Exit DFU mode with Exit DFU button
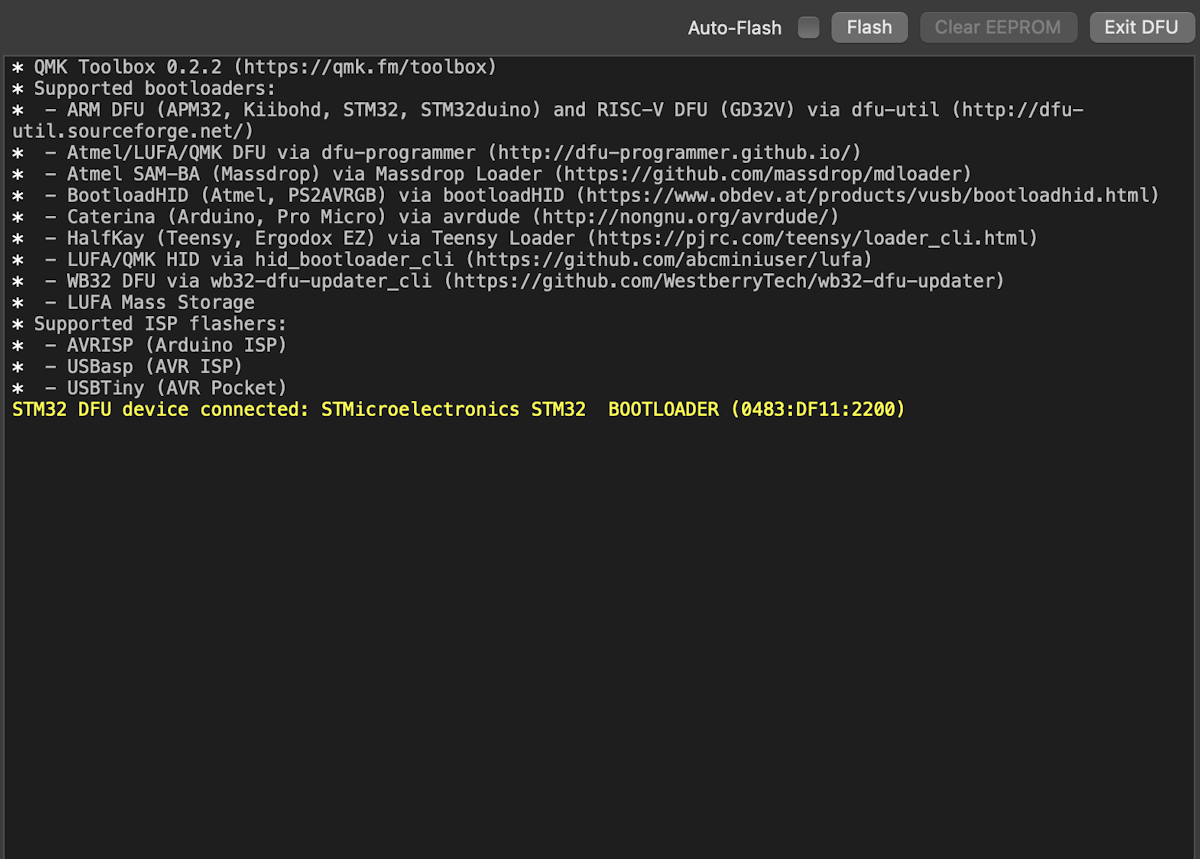1200x859 pixels. pos(1141,28)
